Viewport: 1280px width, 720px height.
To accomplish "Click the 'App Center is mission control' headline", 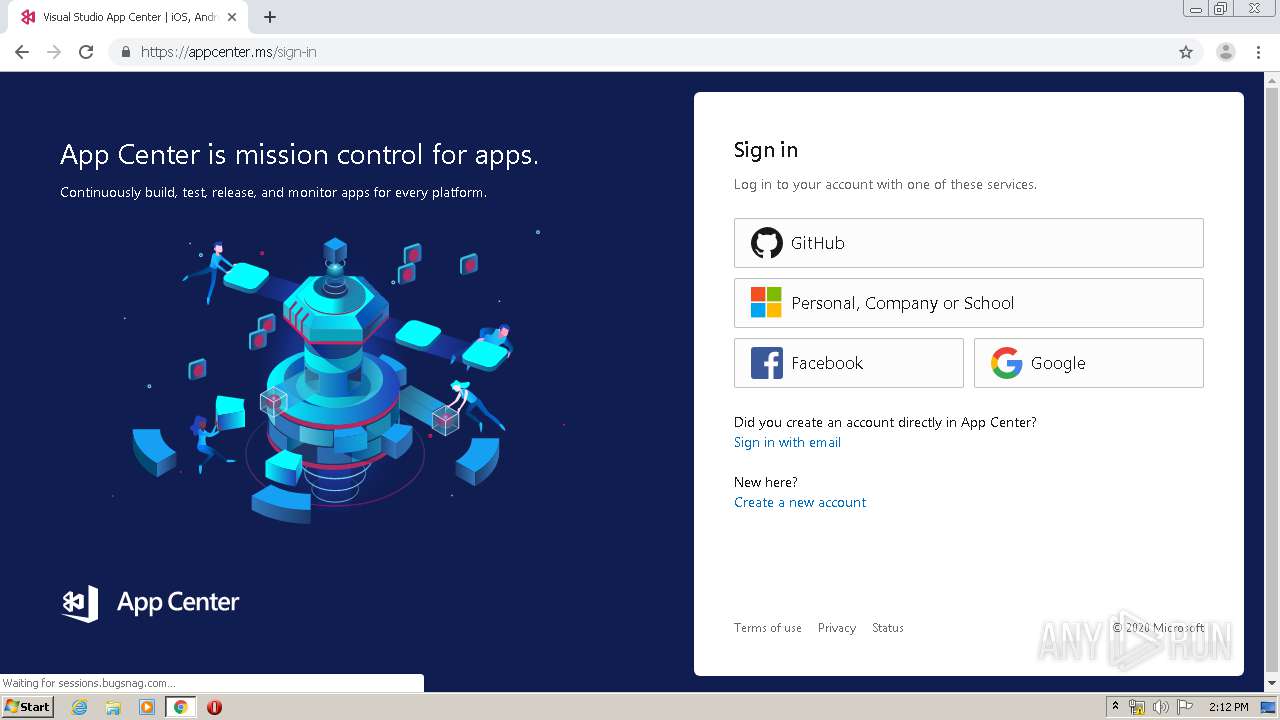I will click(x=299, y=155).
